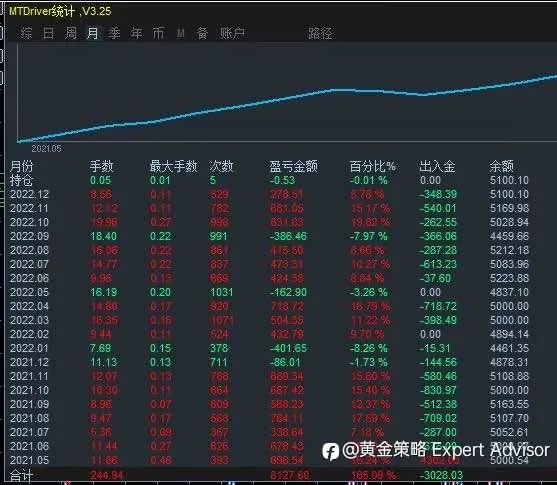Select the 2022.11 month row

point(270,208)
